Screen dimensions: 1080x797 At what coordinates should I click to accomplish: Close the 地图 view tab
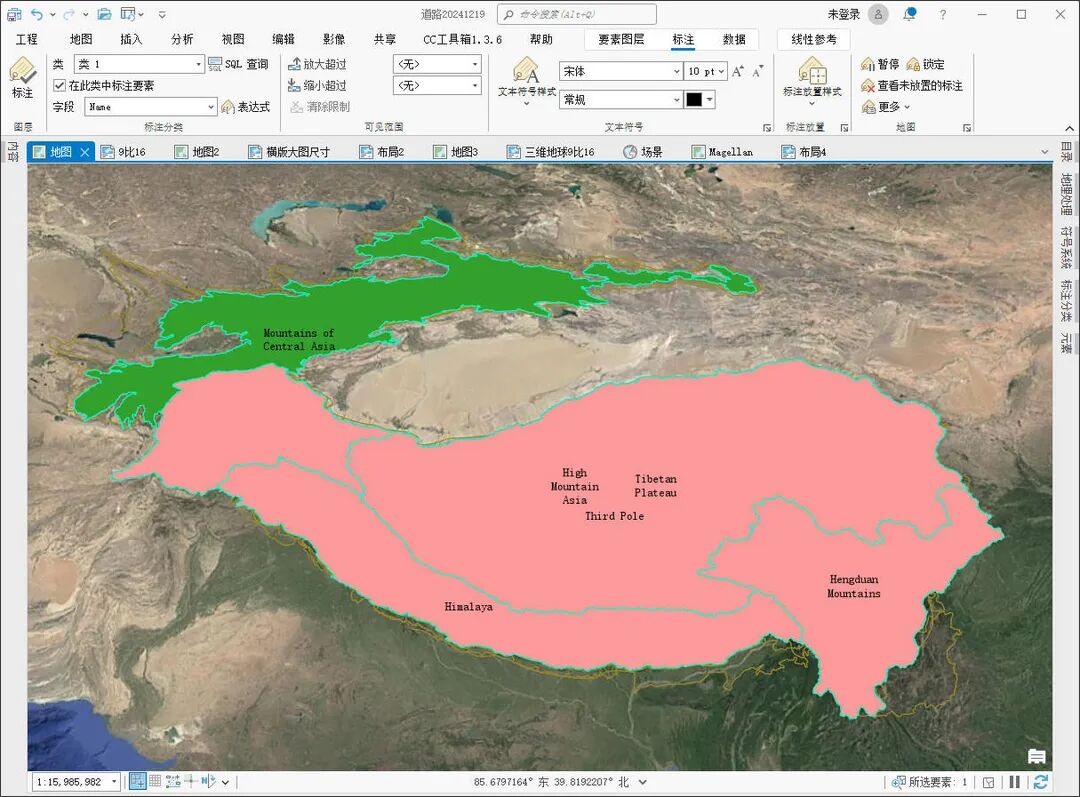pyautogui.click(x=85, y=152)
